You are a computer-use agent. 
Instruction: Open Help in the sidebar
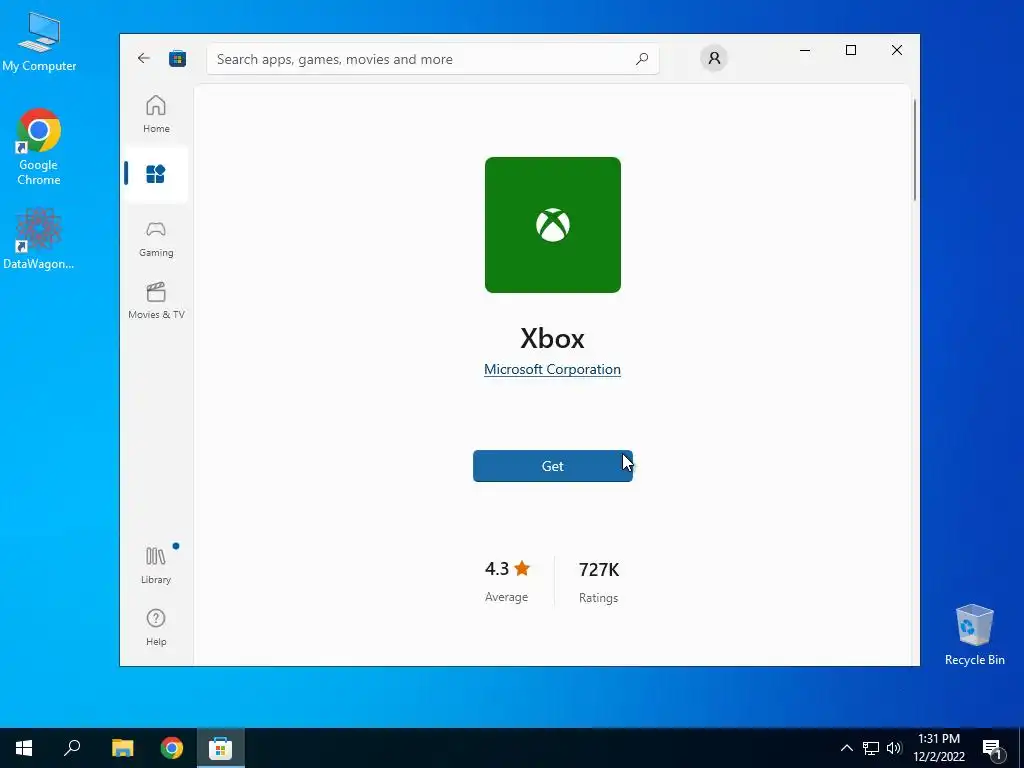click(156, 627)
